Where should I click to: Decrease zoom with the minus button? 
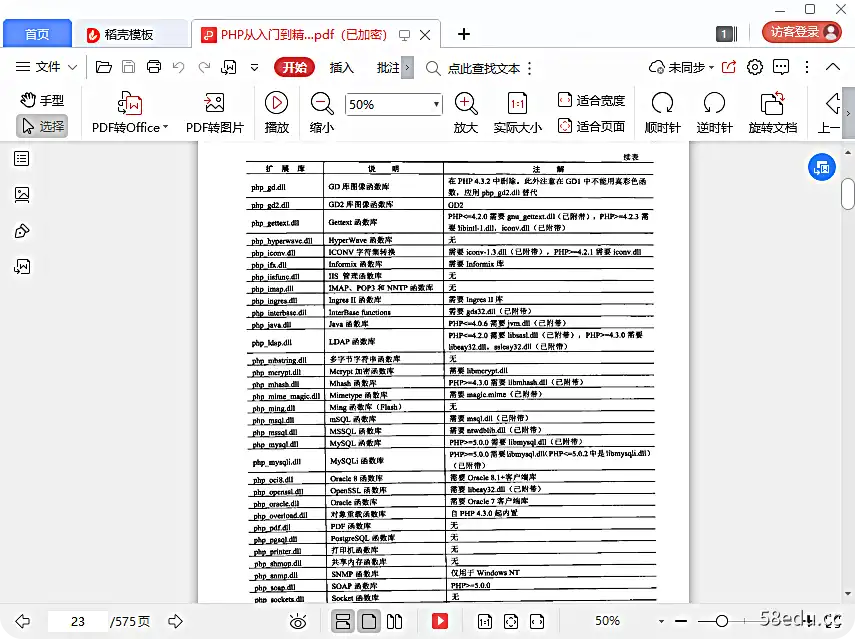point(681,621)
